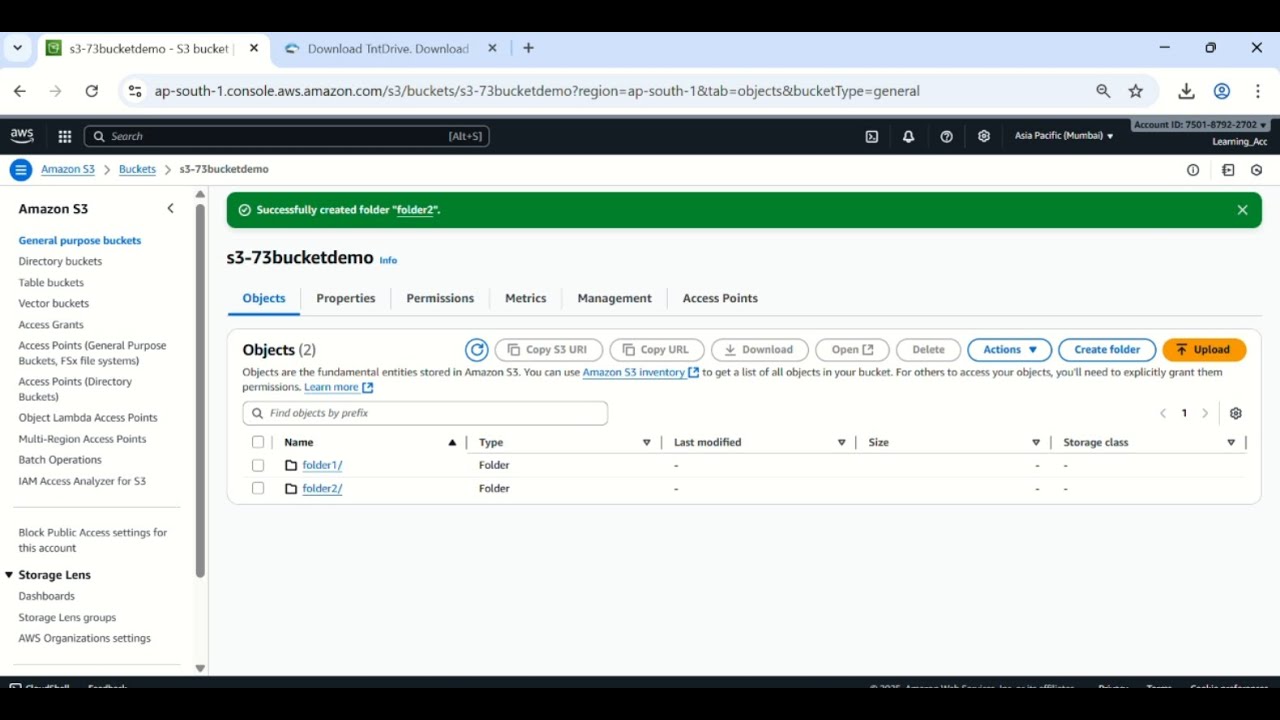Open Chrome profile avatar

point(1222,91)
